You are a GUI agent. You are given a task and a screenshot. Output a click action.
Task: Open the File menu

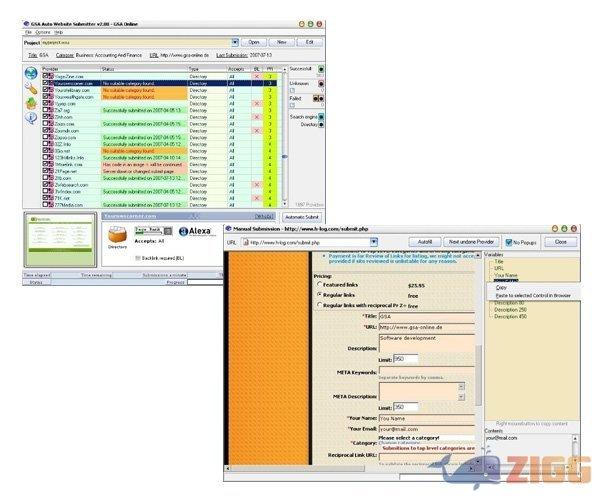(x=28, y=33)
